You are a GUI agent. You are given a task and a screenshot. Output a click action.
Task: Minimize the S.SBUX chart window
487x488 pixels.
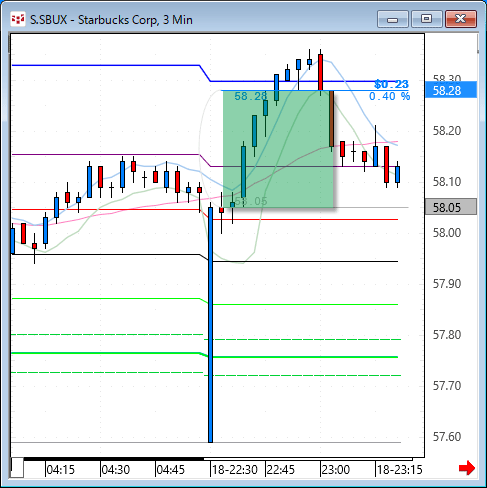[393, 19]
